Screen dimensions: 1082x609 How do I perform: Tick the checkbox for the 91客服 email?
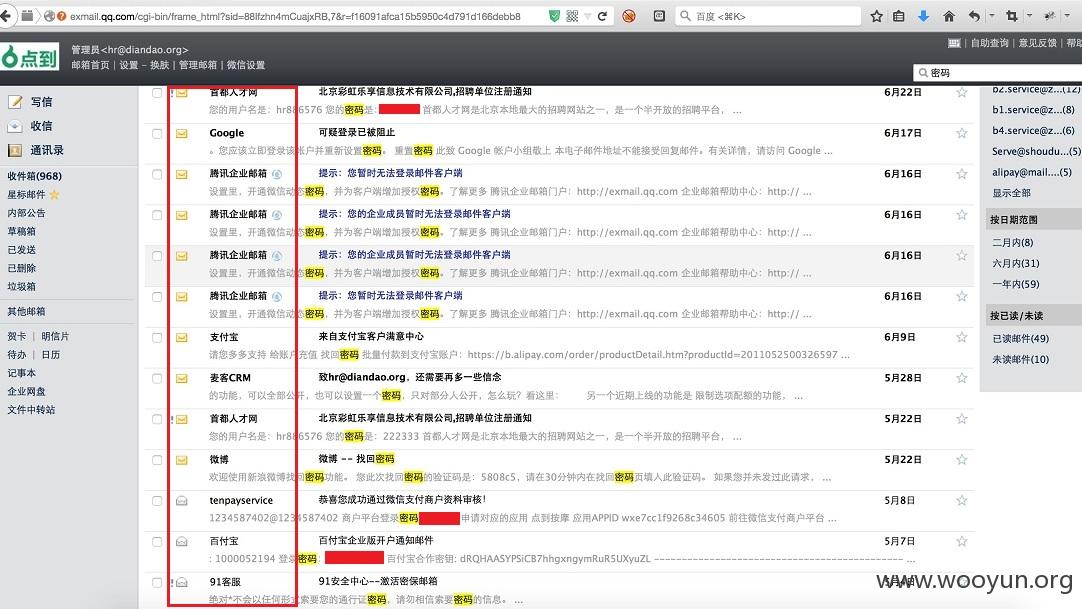[x=157, y=583]
